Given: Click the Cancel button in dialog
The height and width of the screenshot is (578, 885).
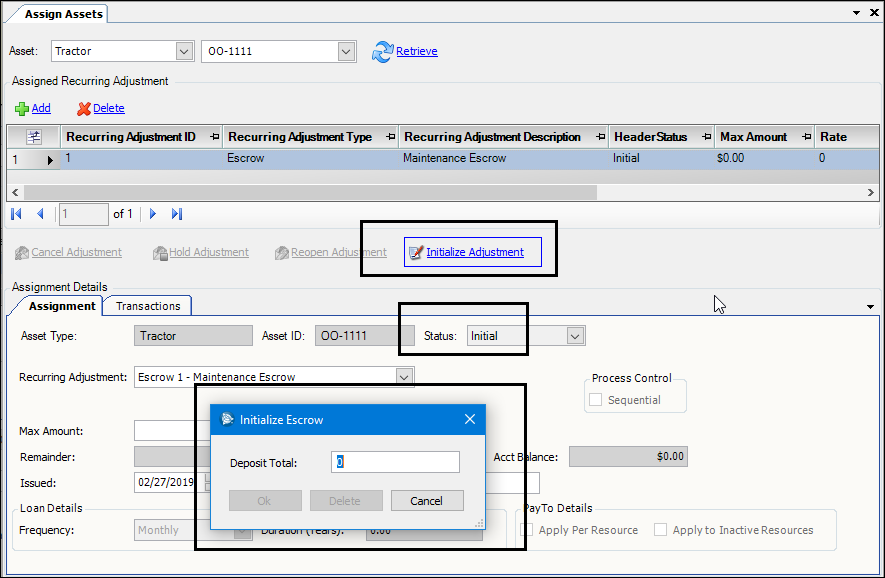Looking at the screenshot, I should [427, 501].
